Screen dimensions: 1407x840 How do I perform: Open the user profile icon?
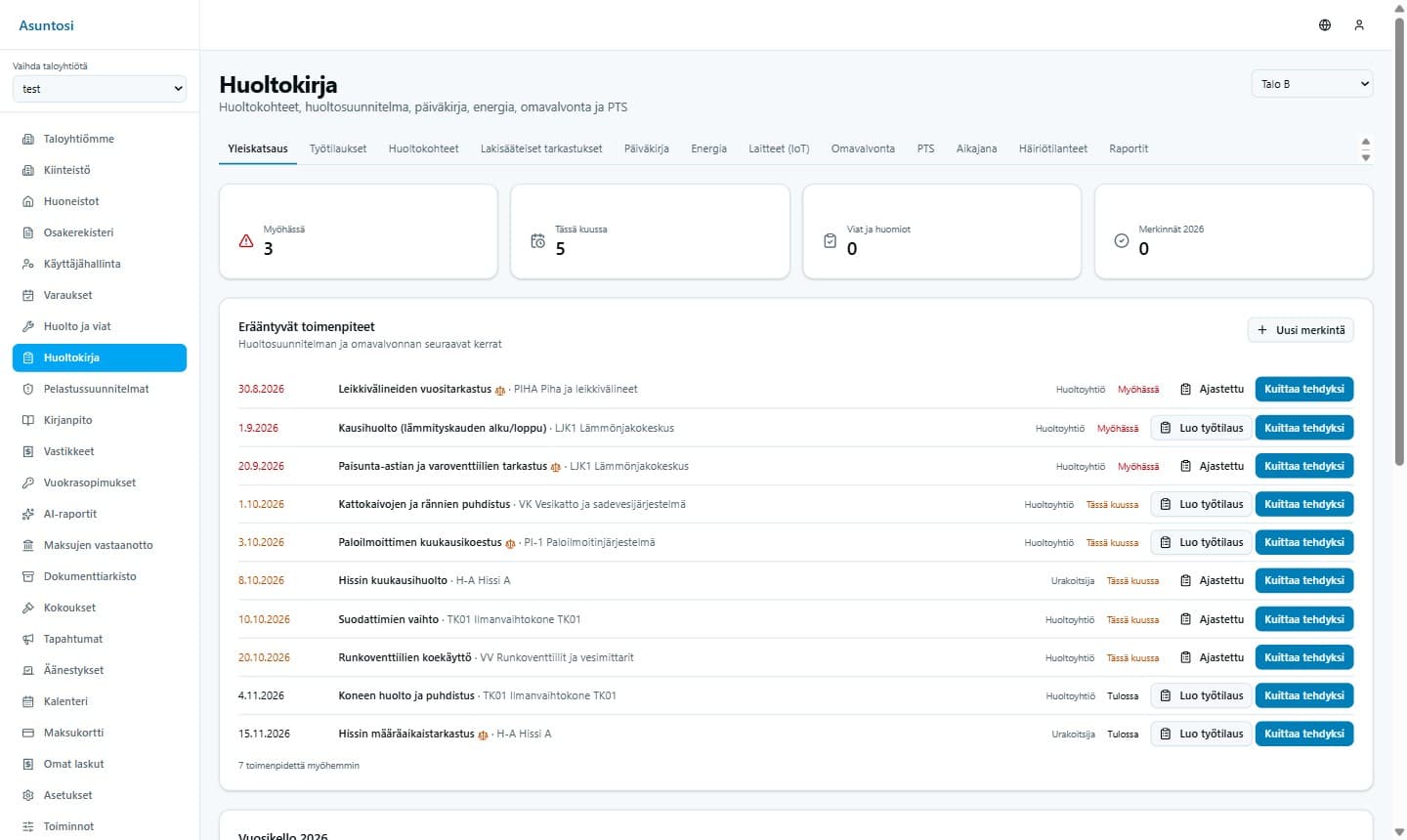1359,25
